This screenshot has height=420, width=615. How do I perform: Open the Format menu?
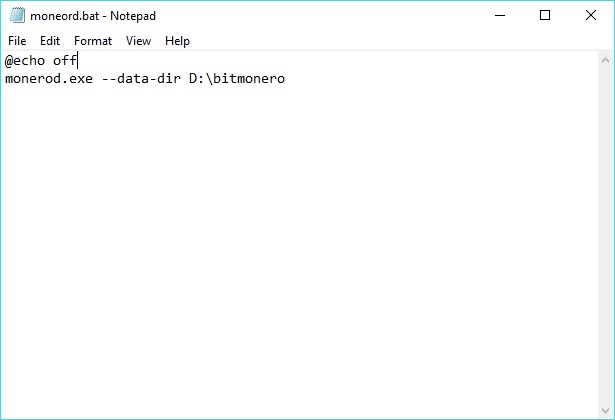point(93,41)
